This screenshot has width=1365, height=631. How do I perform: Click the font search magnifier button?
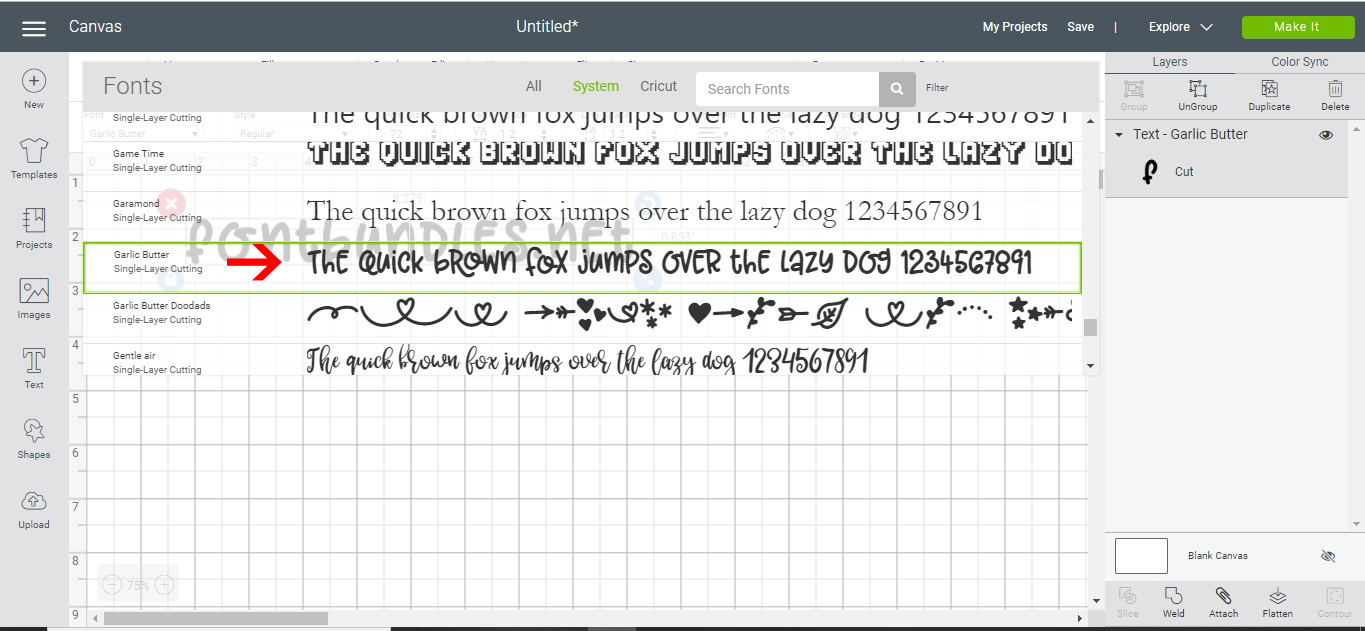coord(897,89)
